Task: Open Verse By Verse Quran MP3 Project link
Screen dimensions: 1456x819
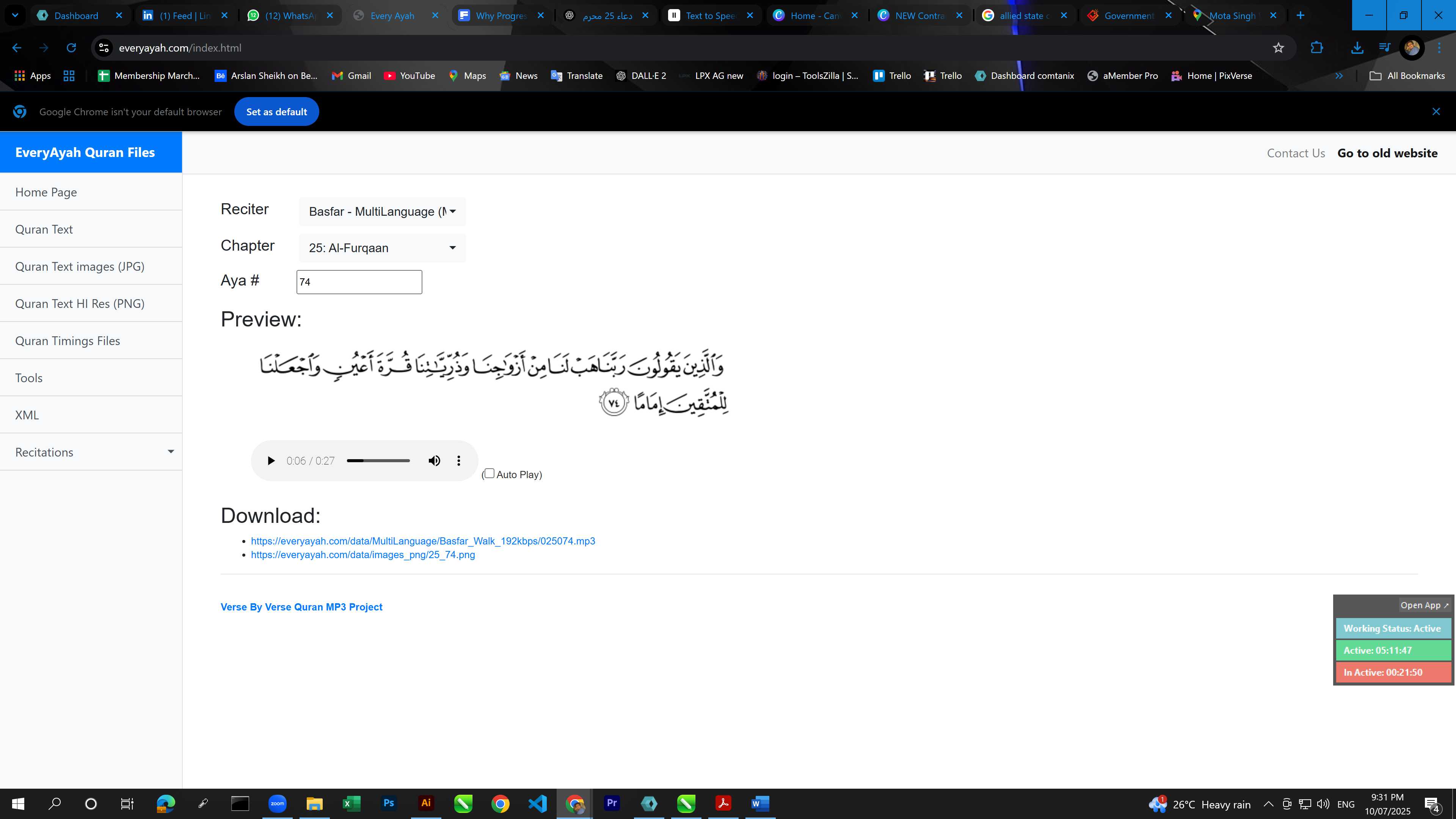Action: (301, 607)
